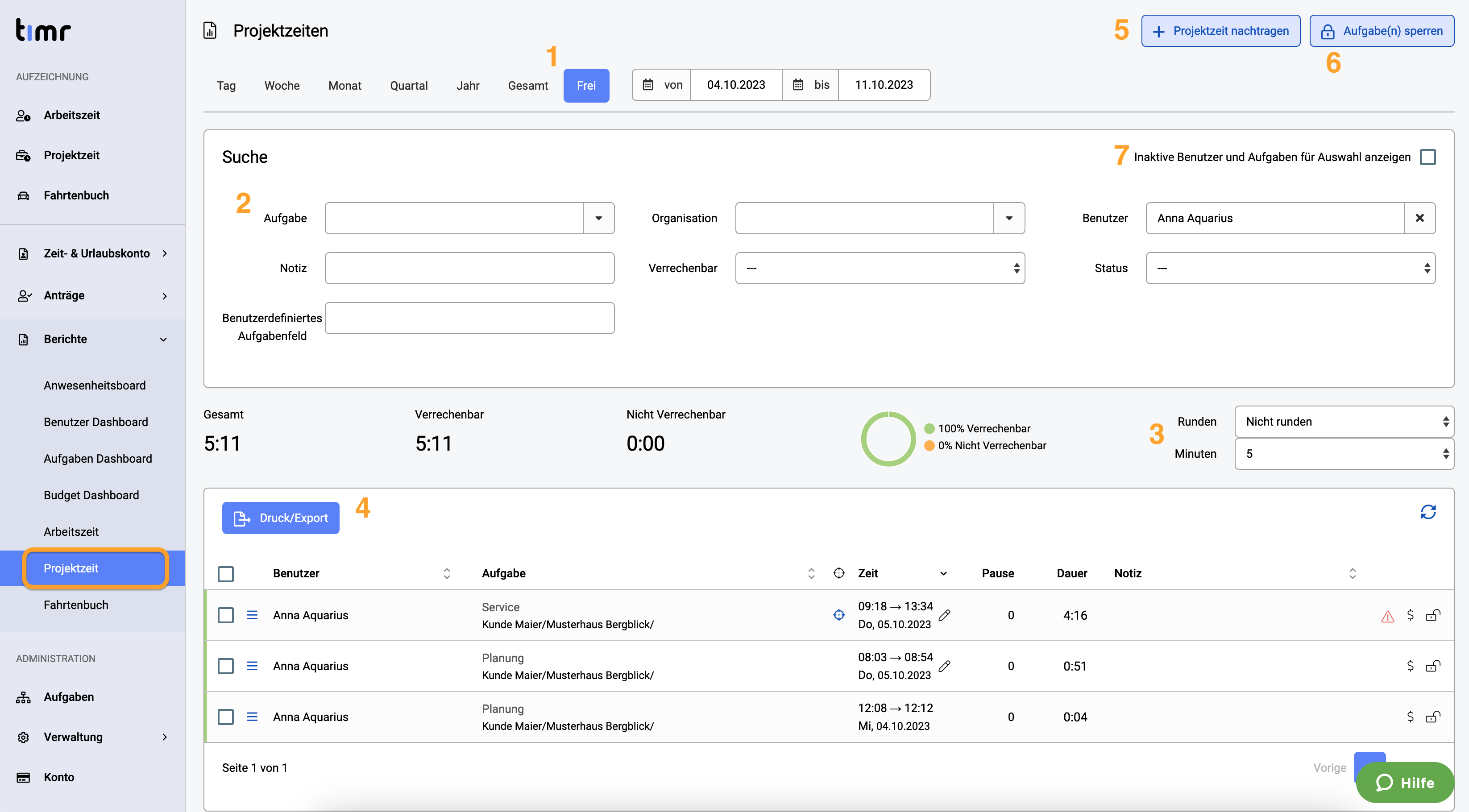The image size is (1469, 812).
Task: Switch to Monat period tab
Action: (x=344, y=86)
